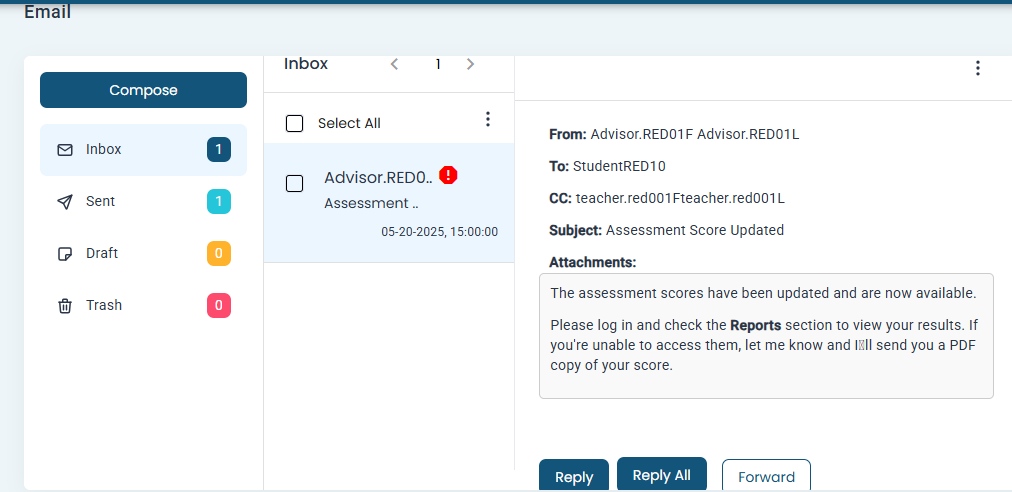The width and height of the screenshot is (1012, 492).
Task: Click the Reply All button
Action: (x=661, y=474)
